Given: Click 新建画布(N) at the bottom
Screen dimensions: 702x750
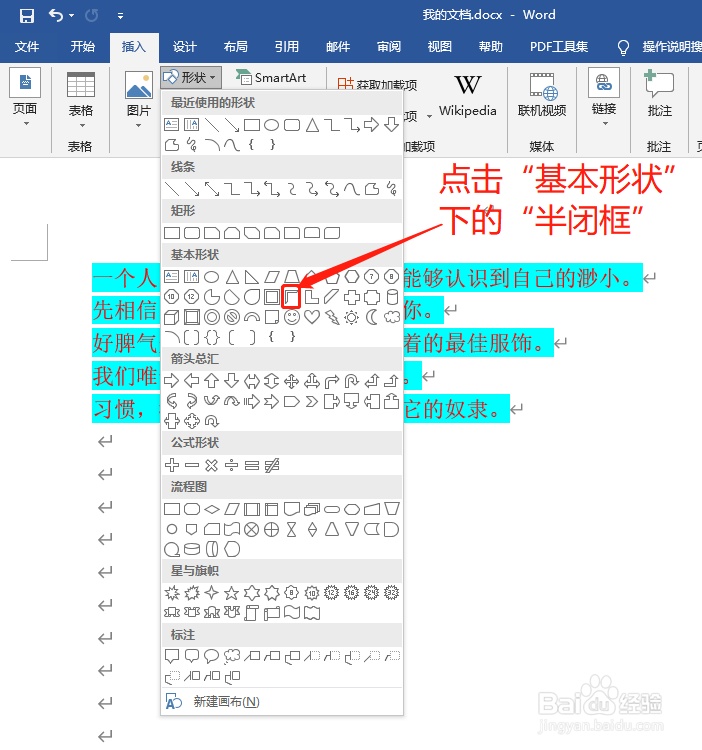Looking at the screenshot, I should tap(226, 702).
